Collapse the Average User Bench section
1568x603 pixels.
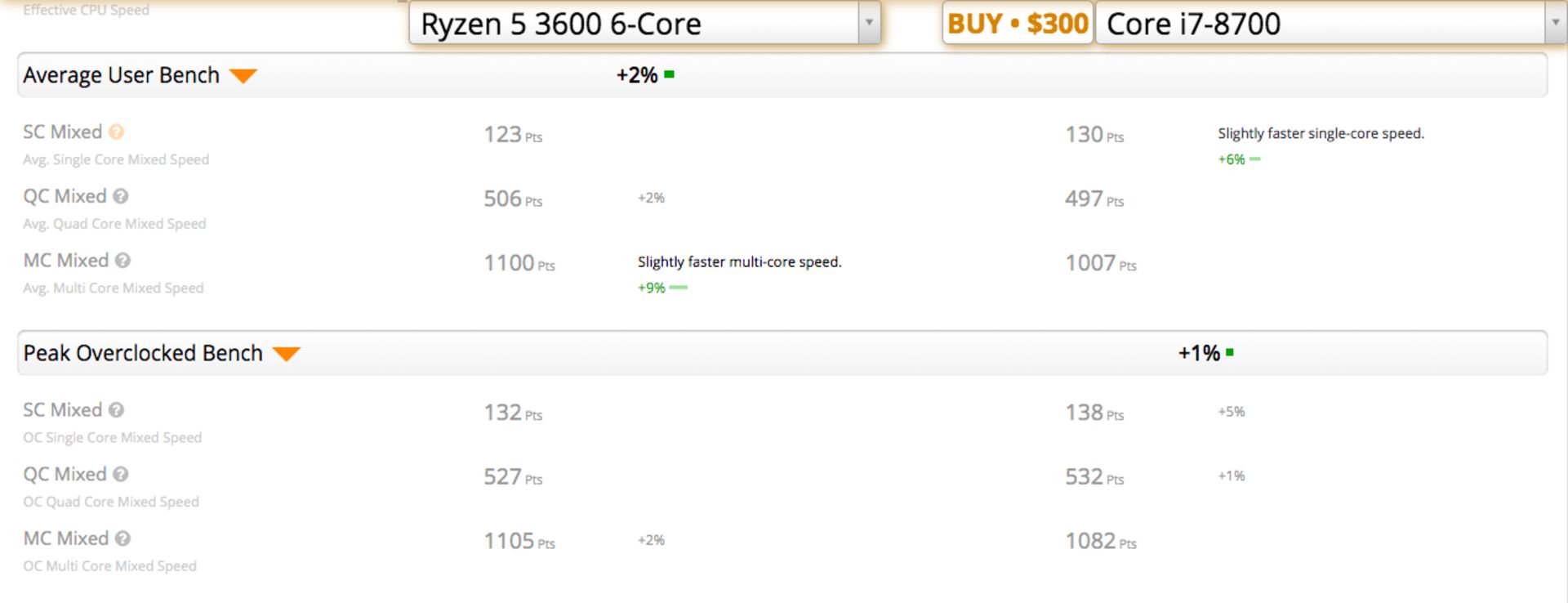[x=244, y=75]
